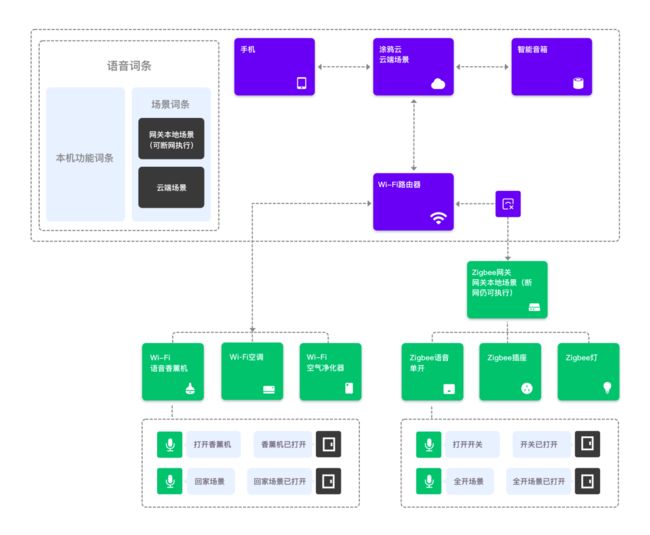Select the Wi-Fi 空气净化器 card title
This screenshot has height=535, width=650.
325,362
